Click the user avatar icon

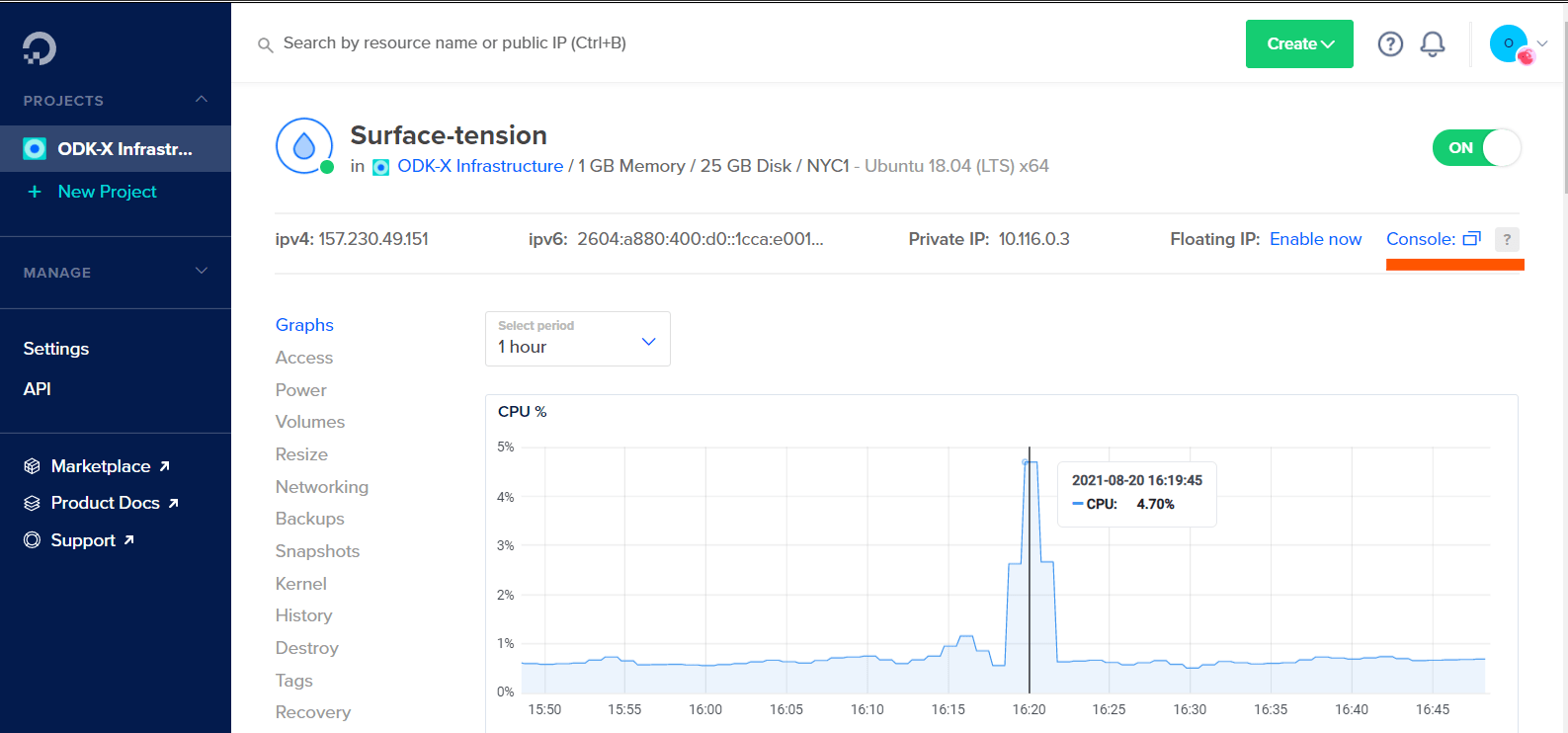1509,43
